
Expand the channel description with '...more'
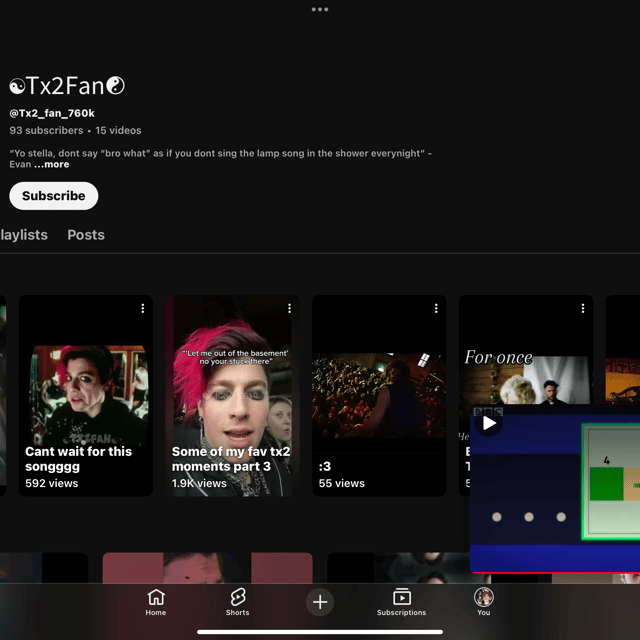click(x=51, y=164)
